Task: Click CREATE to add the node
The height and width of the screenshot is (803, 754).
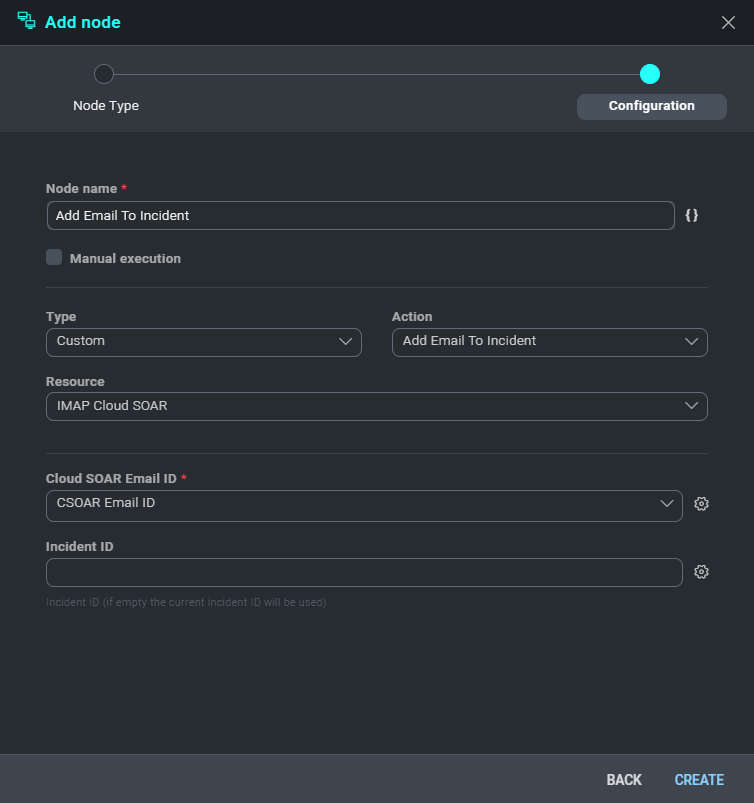Action: 699,780
